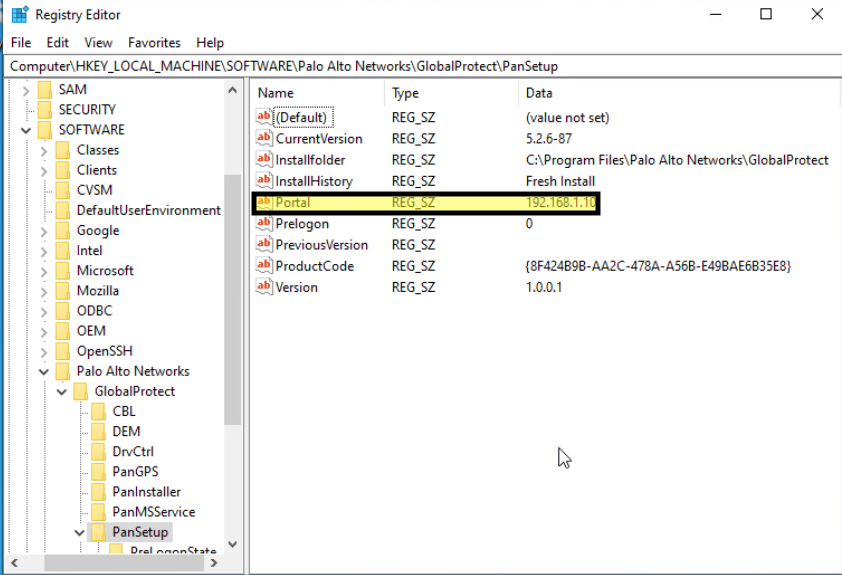Viewport: 842px width, 575px height.
Task: Open the Edit menu
Action: 57,42
